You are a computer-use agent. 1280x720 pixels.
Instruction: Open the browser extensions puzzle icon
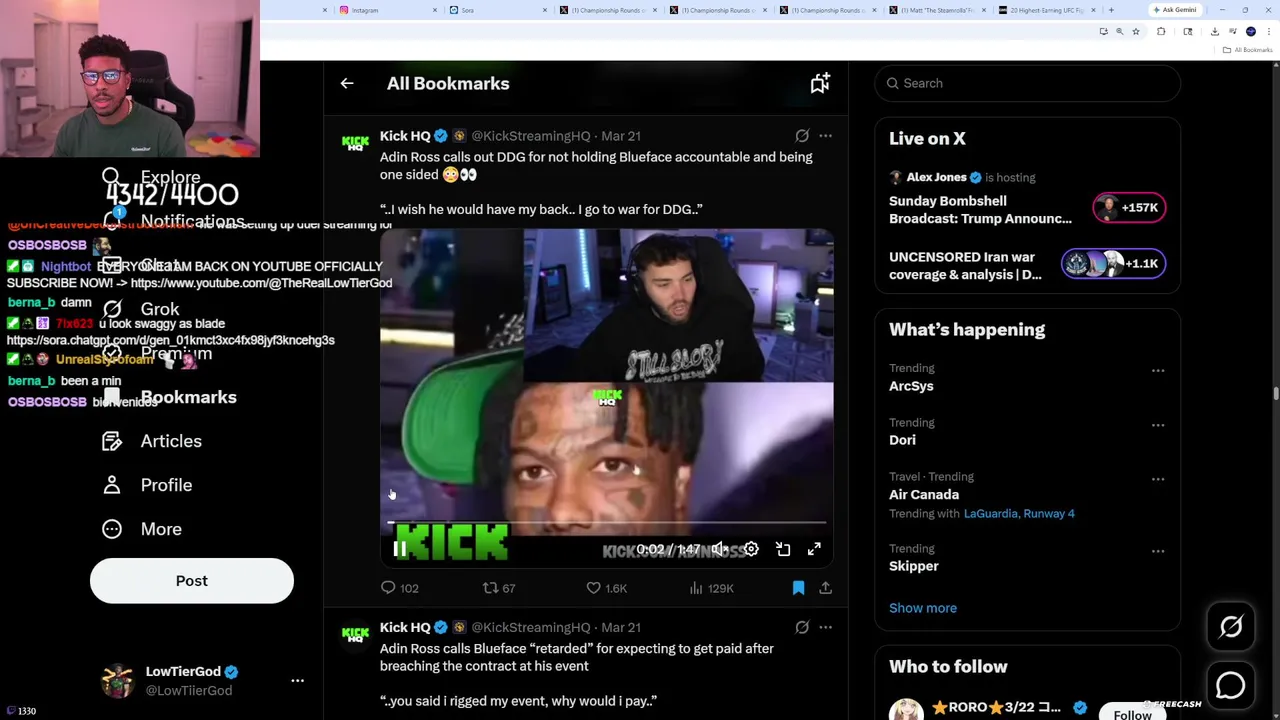(1161, 32)
